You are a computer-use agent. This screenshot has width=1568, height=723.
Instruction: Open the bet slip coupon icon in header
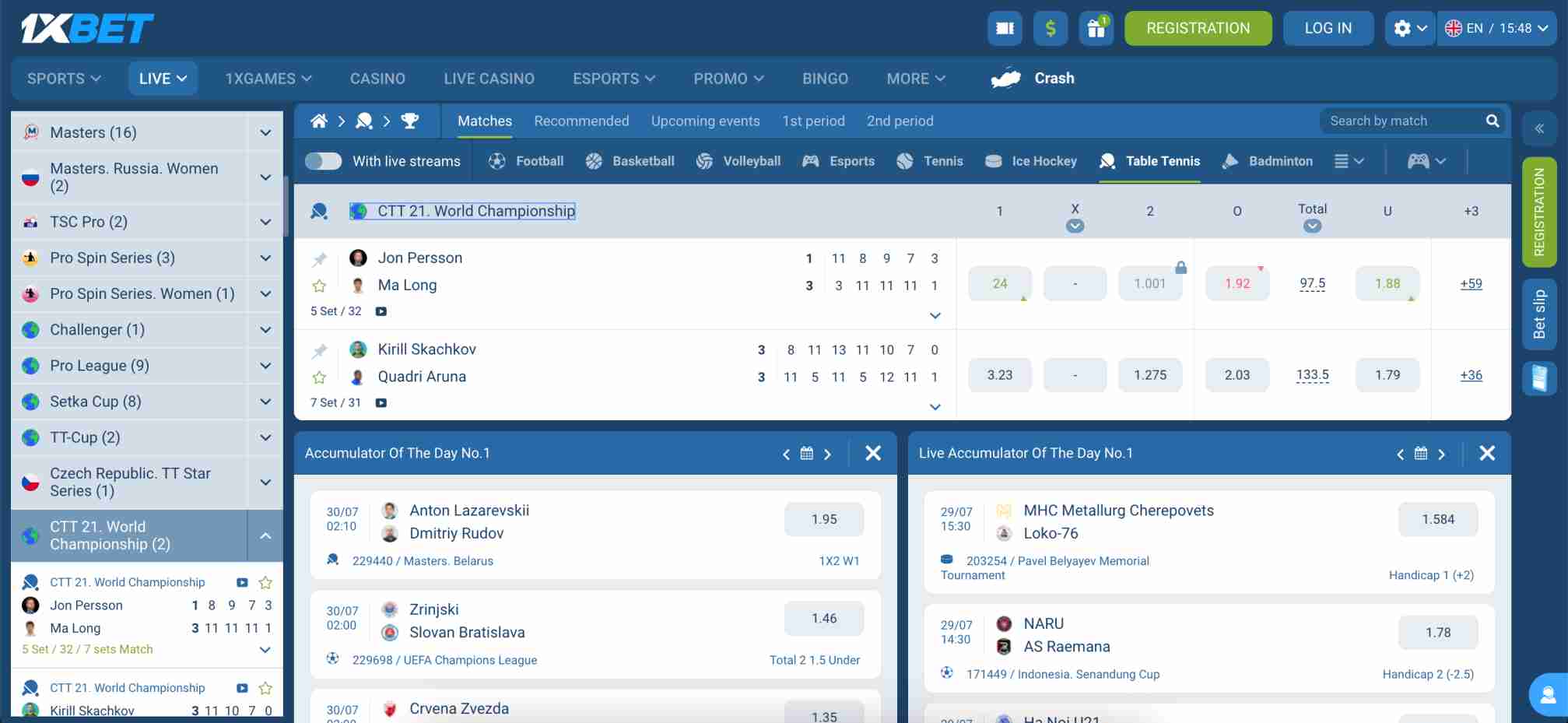[1005, 29]
